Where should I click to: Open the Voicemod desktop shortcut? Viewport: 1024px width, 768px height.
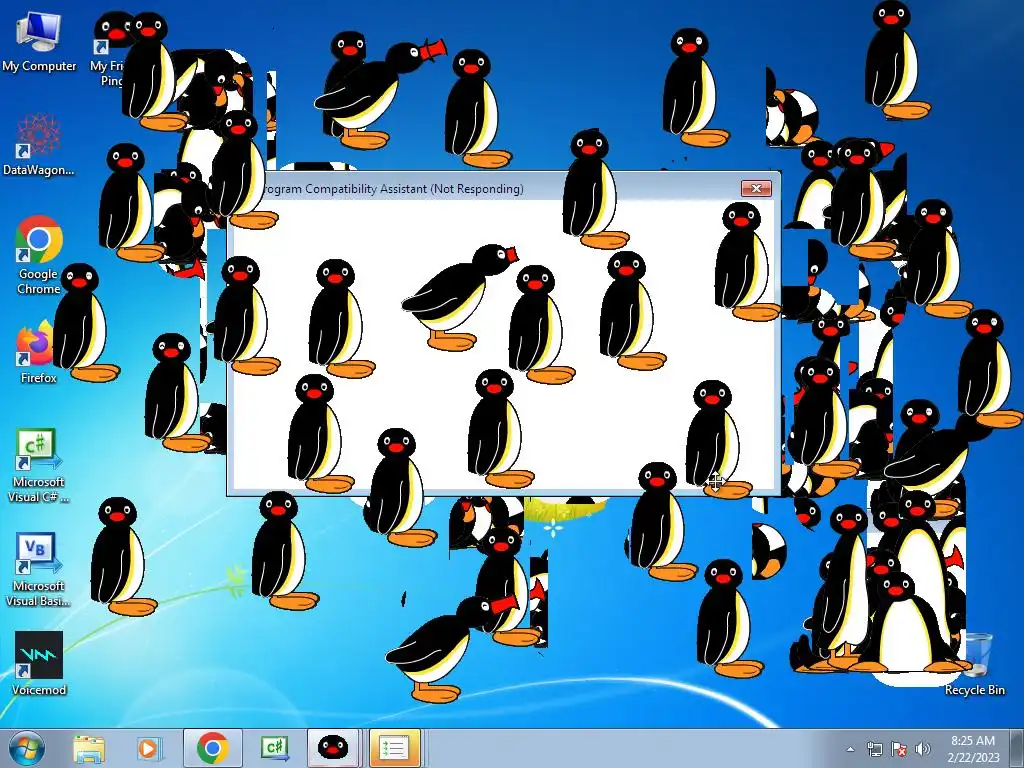[x=39, y=664]
